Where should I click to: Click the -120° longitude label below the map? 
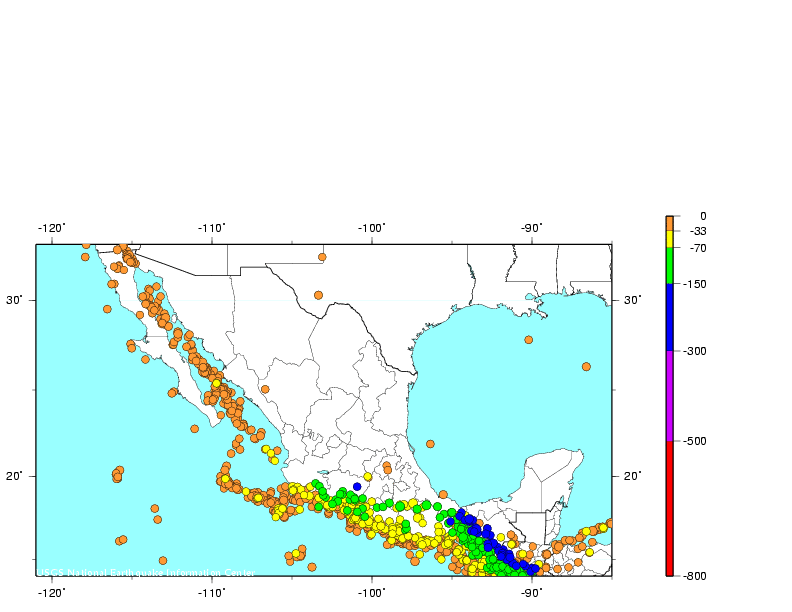[52, 592]
